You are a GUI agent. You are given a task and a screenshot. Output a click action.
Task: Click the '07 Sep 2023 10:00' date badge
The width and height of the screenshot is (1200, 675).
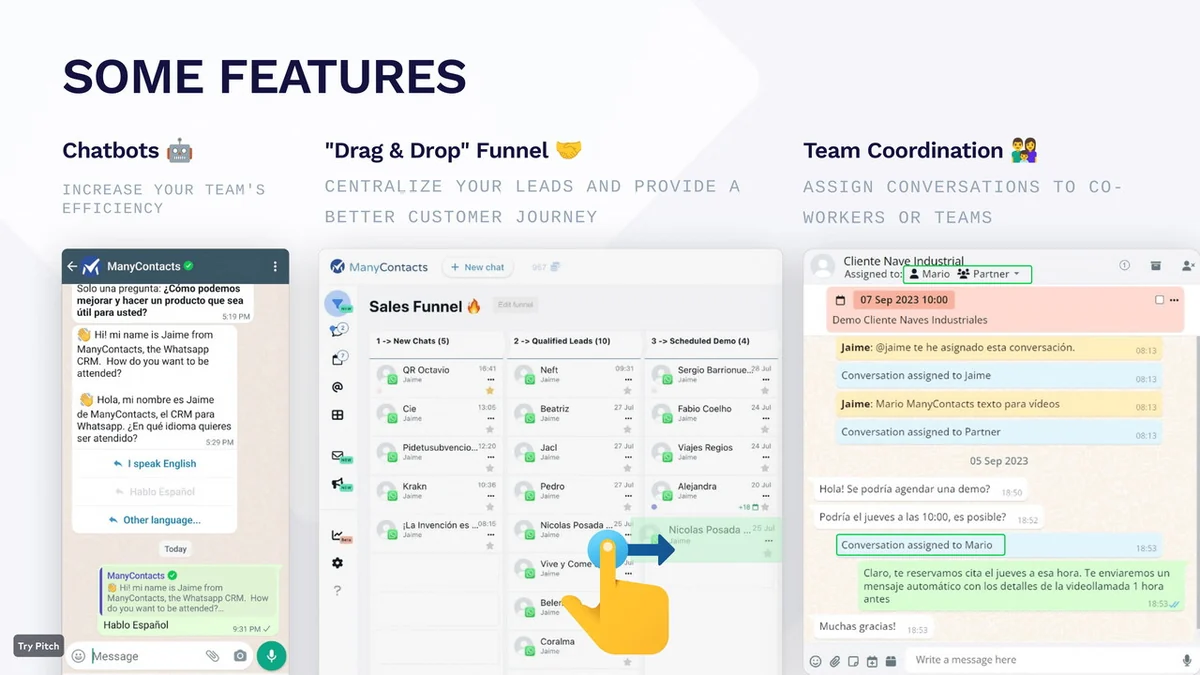click(x=903, y=300)
